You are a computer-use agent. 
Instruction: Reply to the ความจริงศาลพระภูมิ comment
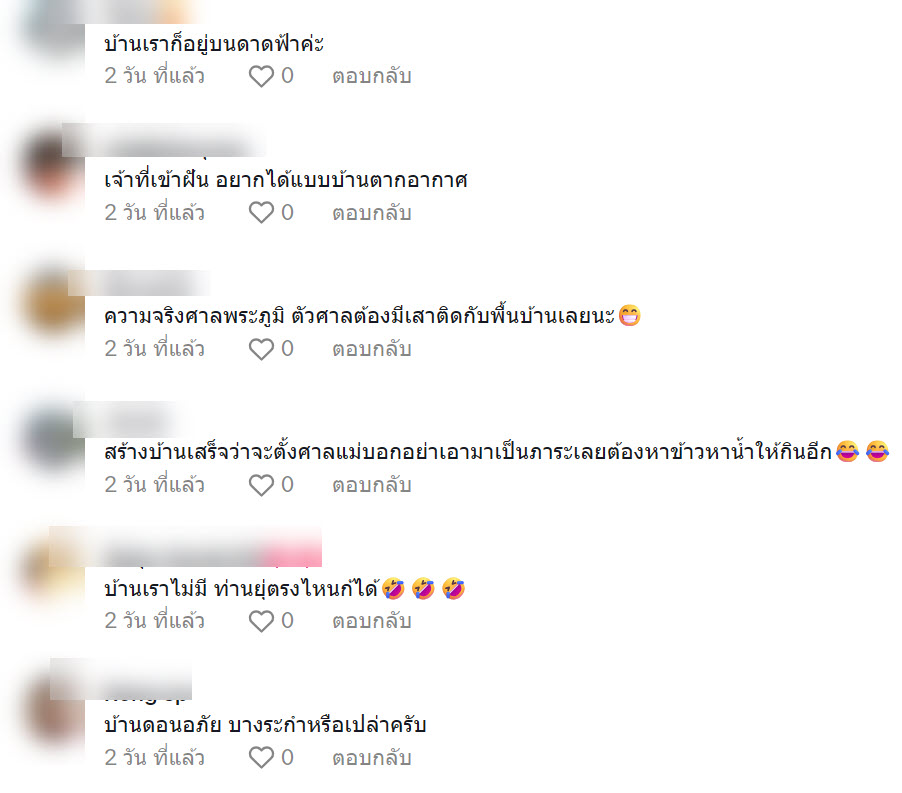pyautogui.click(x=372, y=349)
